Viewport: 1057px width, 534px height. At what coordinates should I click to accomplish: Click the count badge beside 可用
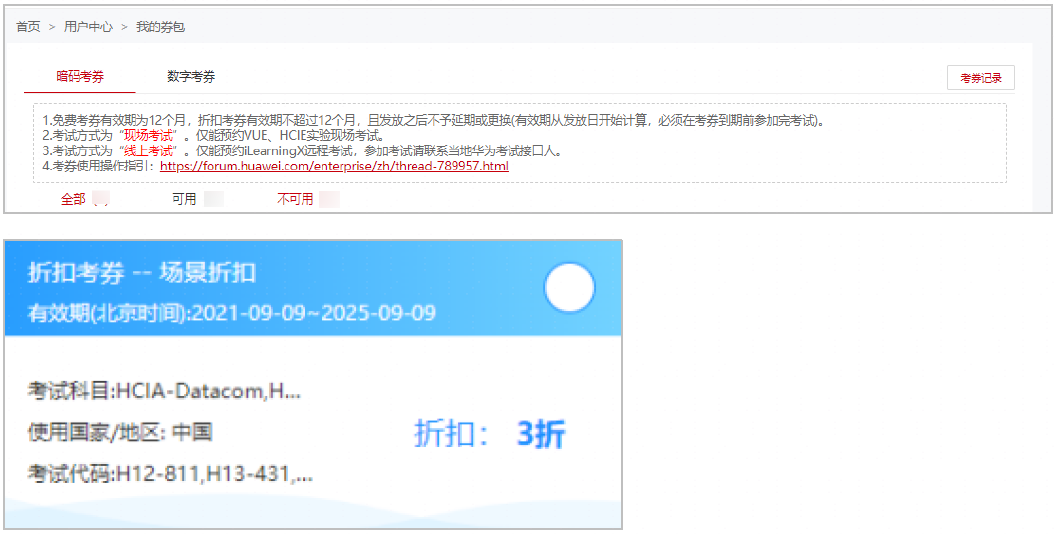(213, 199)
